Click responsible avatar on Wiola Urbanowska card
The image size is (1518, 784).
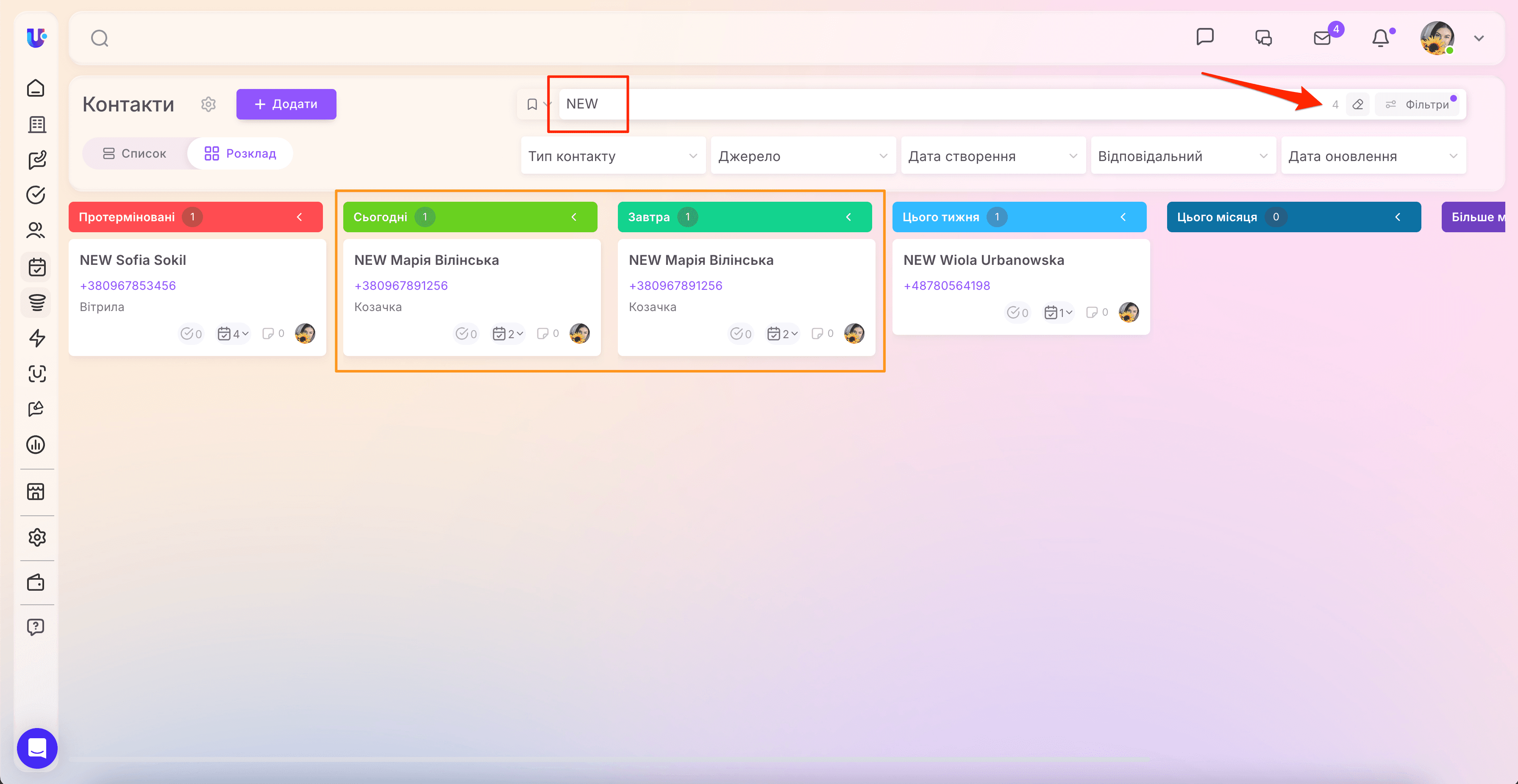pyautogui.click(x=1129, y=312)
